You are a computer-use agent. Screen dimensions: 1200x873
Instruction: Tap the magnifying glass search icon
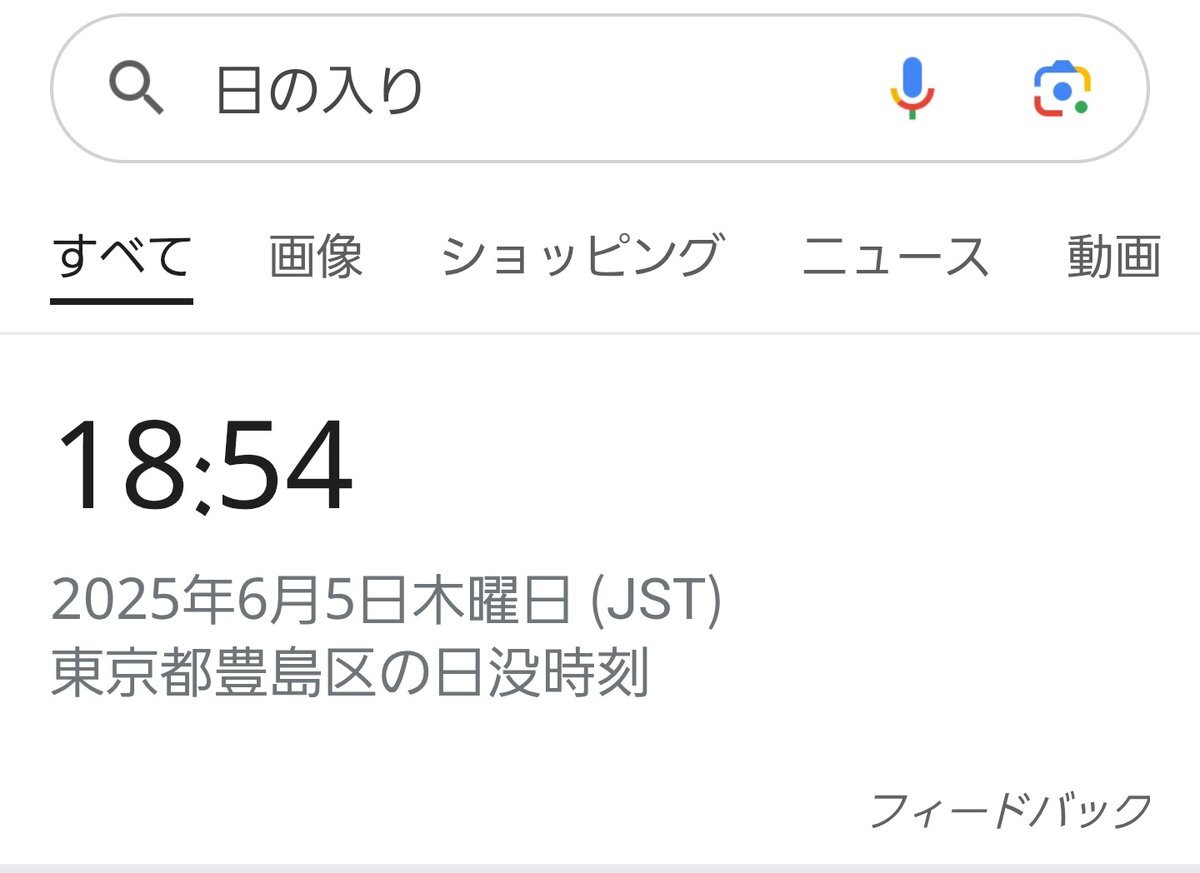tap(136, 88)
